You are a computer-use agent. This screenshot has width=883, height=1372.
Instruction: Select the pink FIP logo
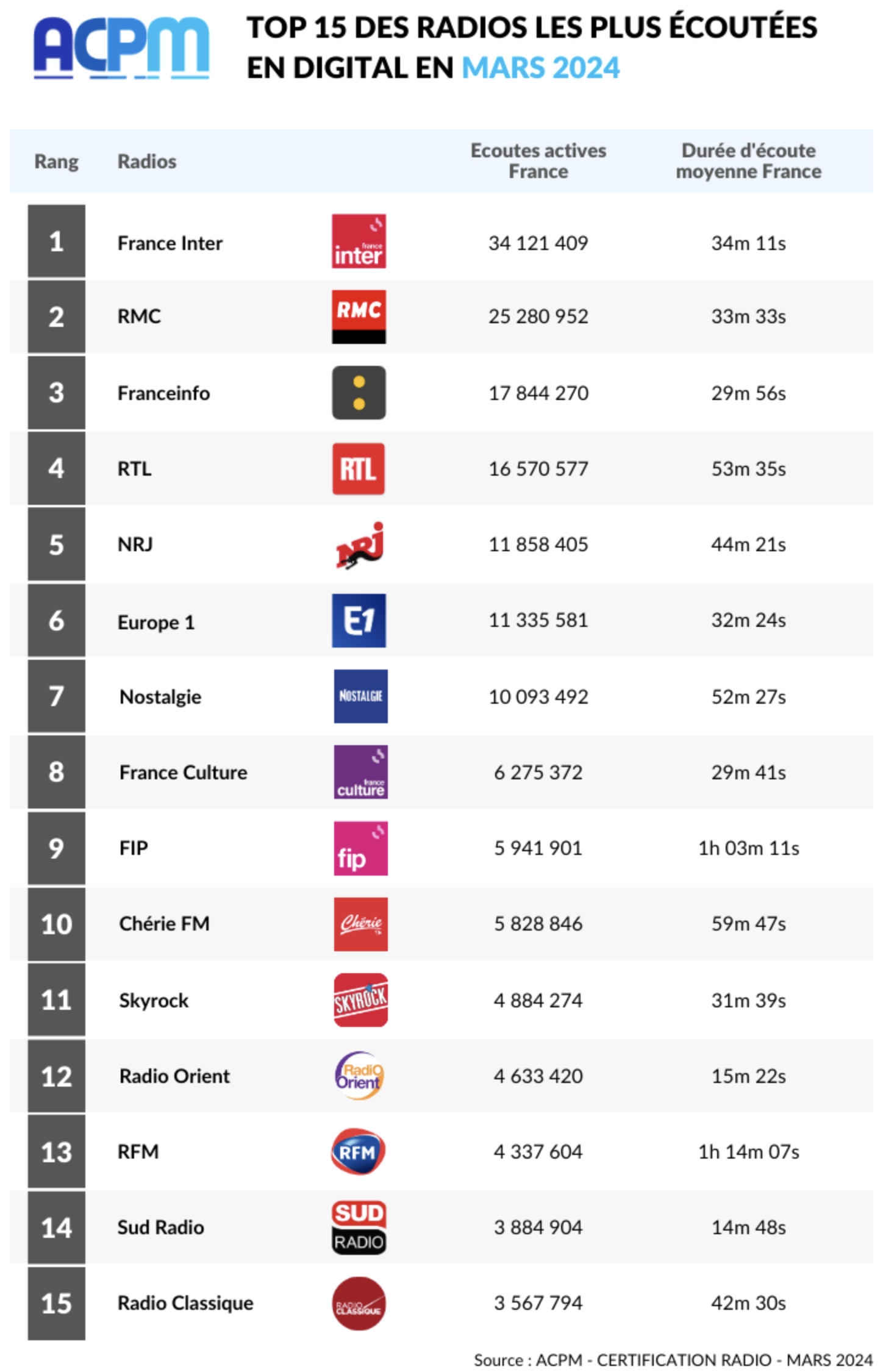point(360,848)
